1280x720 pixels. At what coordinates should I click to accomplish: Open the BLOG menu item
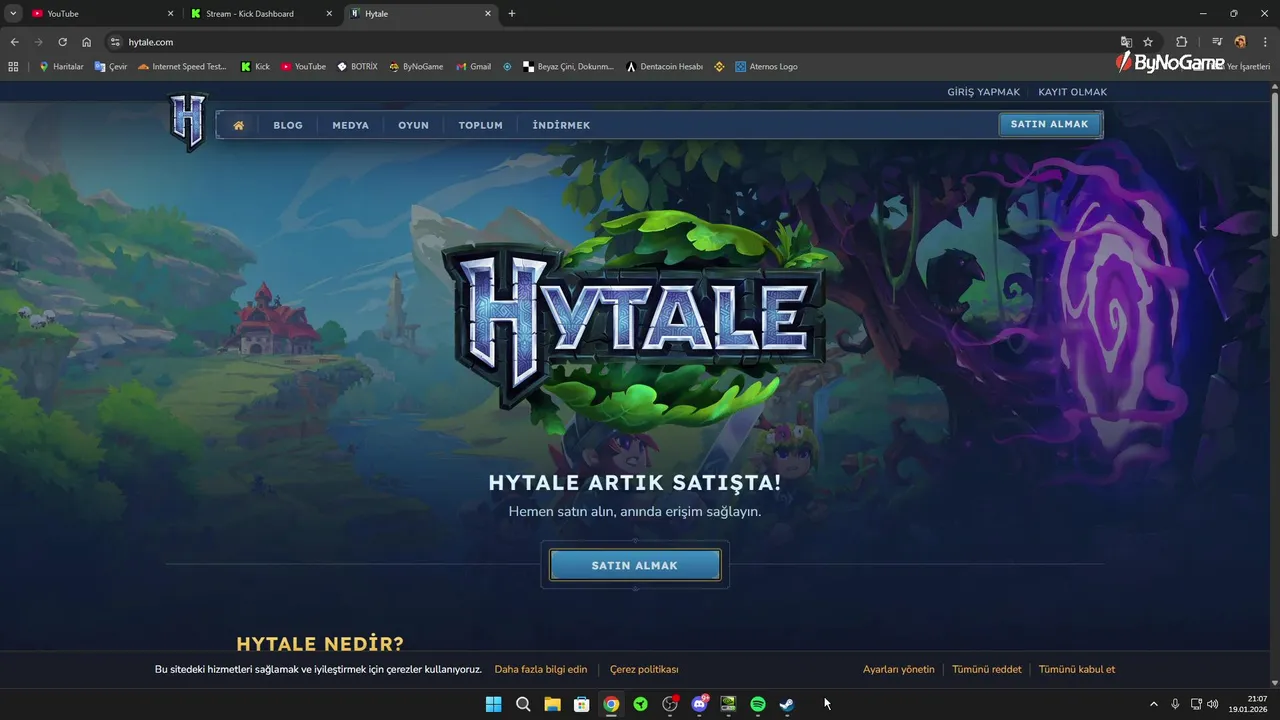tap(288, 126)
